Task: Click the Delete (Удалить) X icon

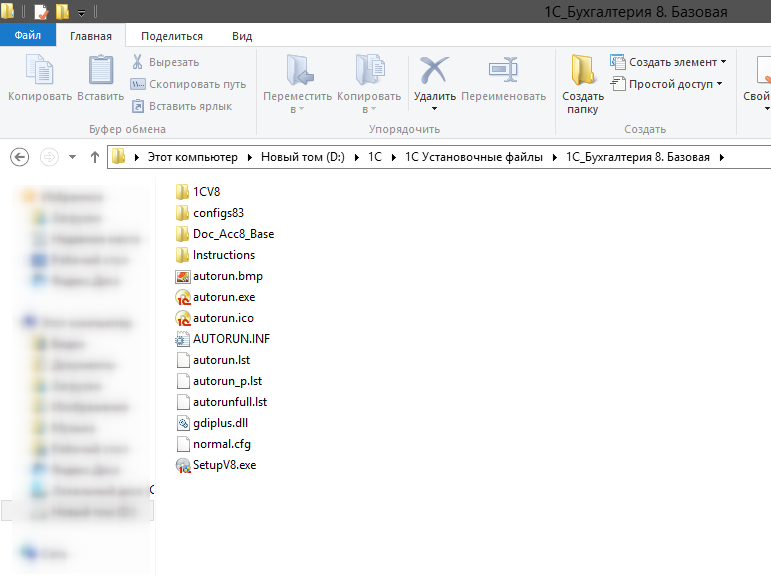Action: pyautogui.click(x=434, y=70)
